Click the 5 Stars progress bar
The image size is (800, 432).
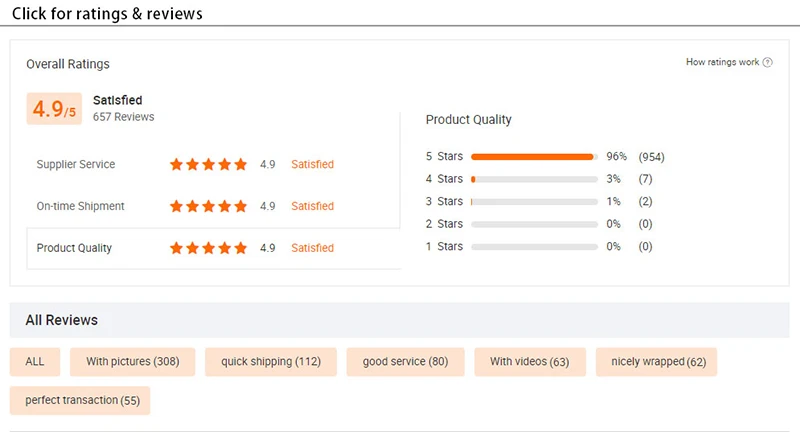coord(533,157)
